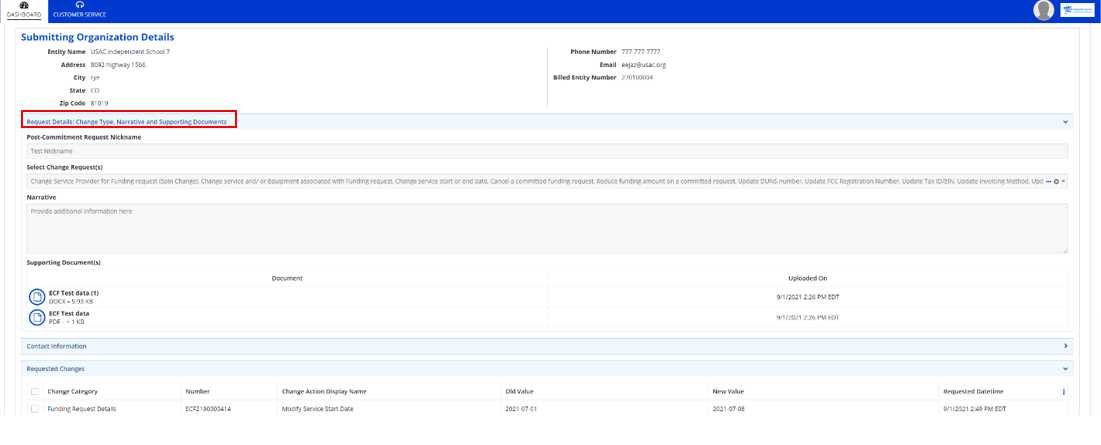Click old value 2021-07-01 cell

[x=521, y=409]
